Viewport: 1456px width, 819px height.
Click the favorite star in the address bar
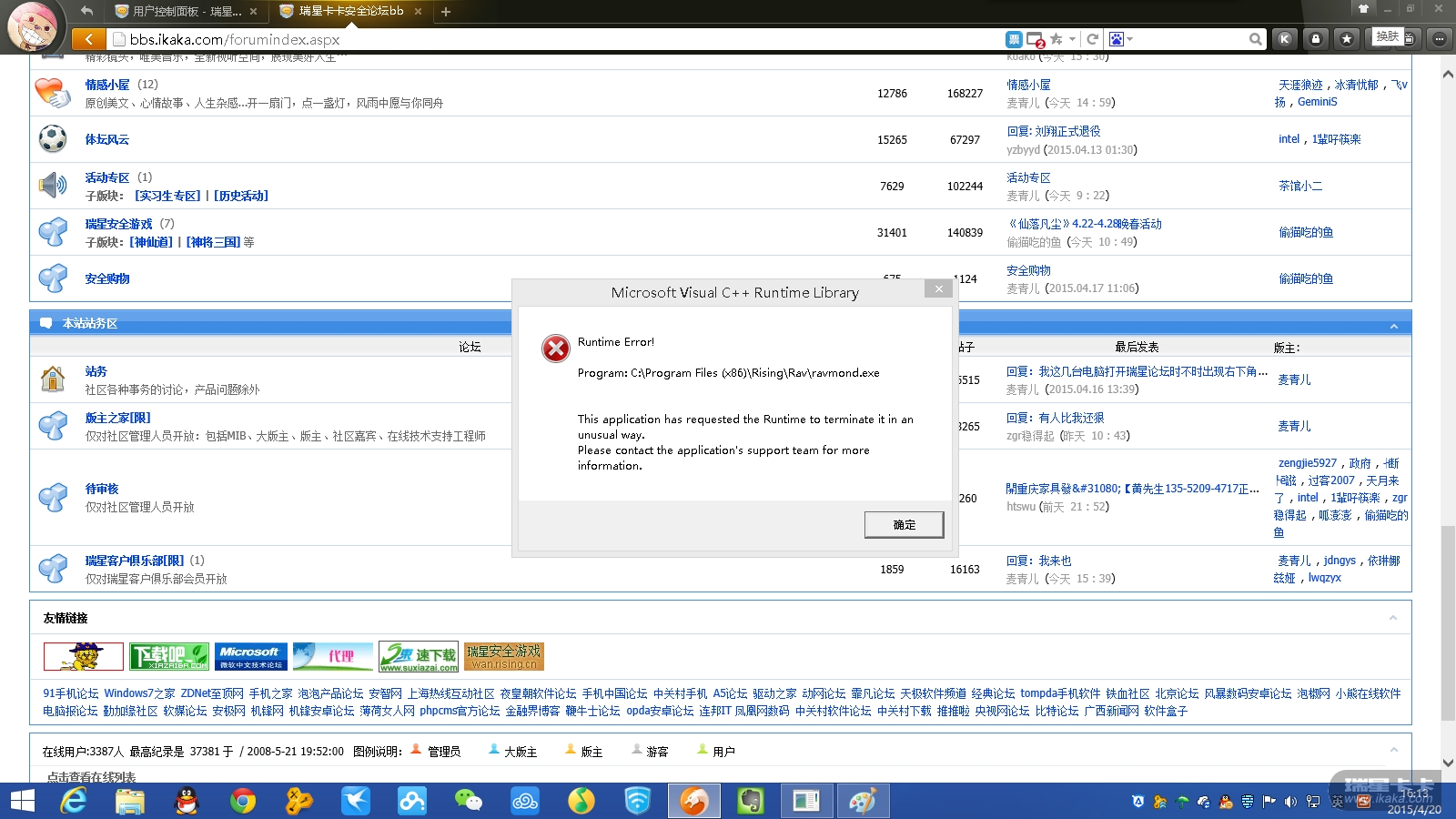pos(1056,39)
